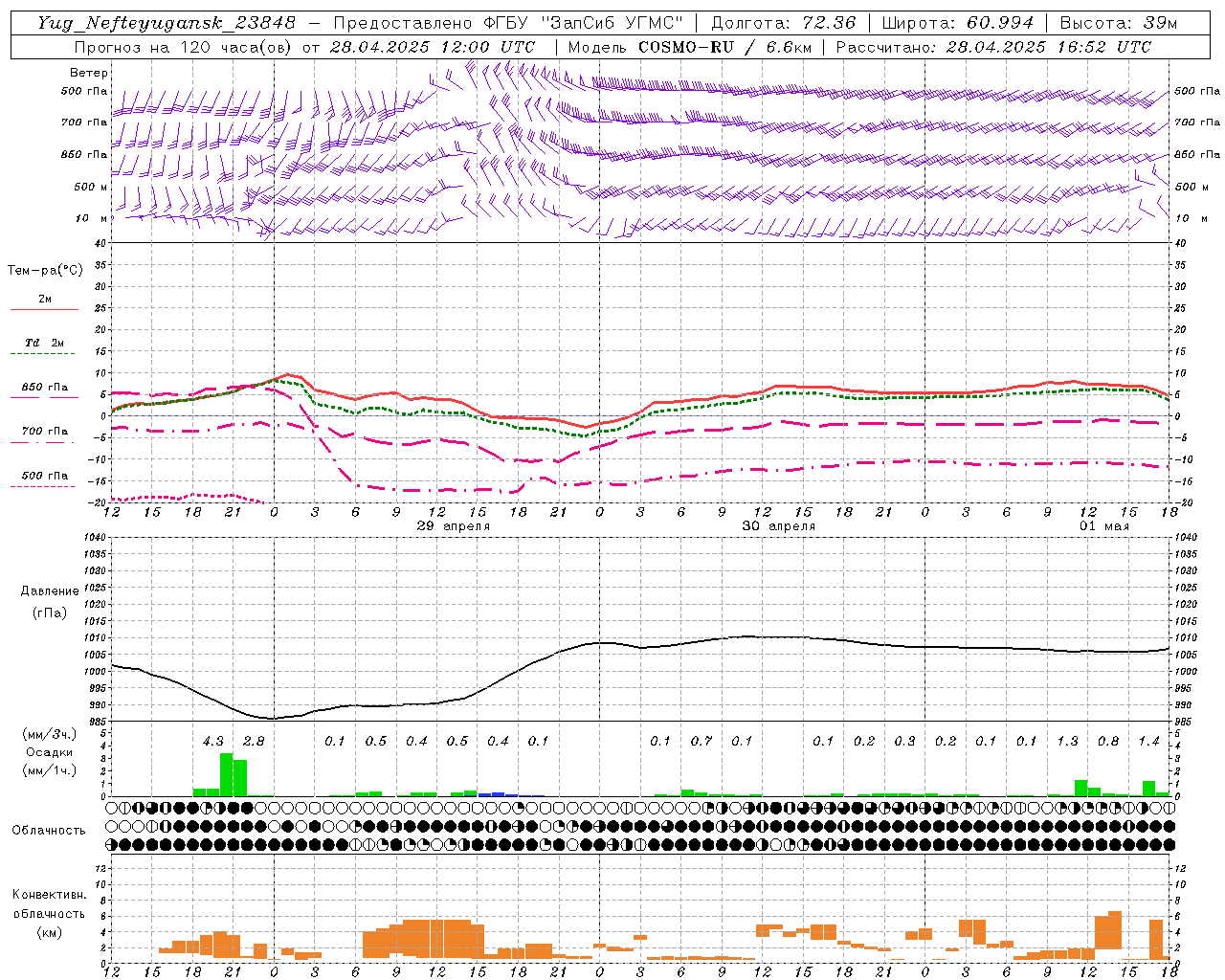Click the (мм/3ч.) precipitation unit label
This screenshot has height=980, width=1225.
pos(49,734)
